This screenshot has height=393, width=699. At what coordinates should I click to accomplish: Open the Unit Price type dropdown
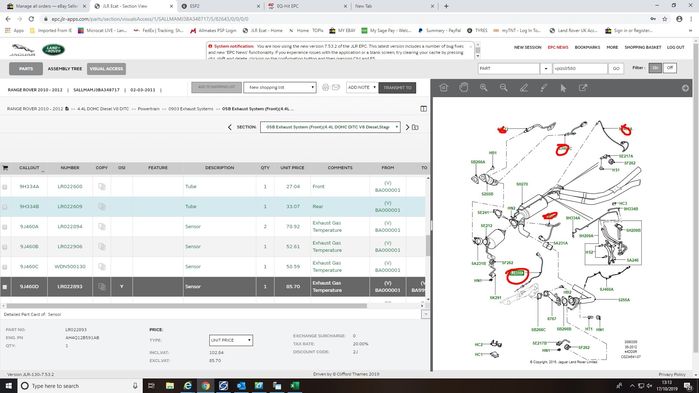point(231,340)
